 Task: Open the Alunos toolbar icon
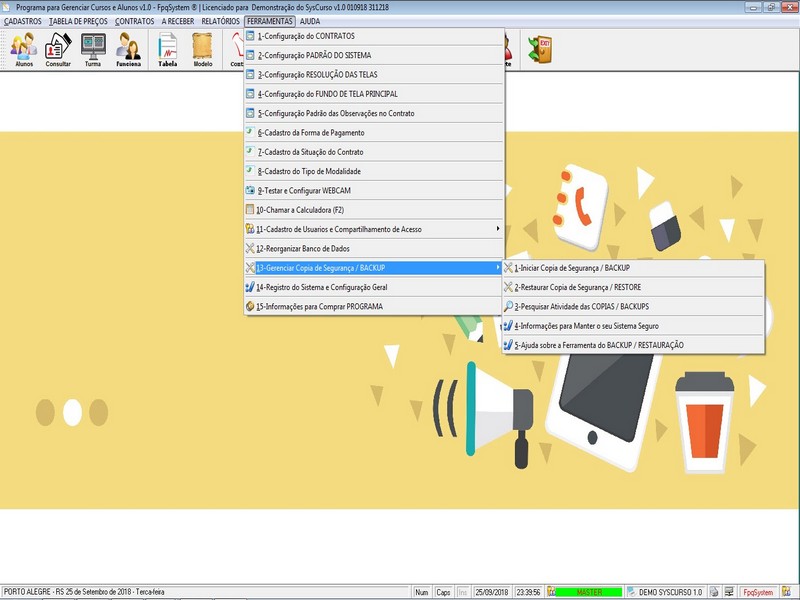[x=24, y=48]
